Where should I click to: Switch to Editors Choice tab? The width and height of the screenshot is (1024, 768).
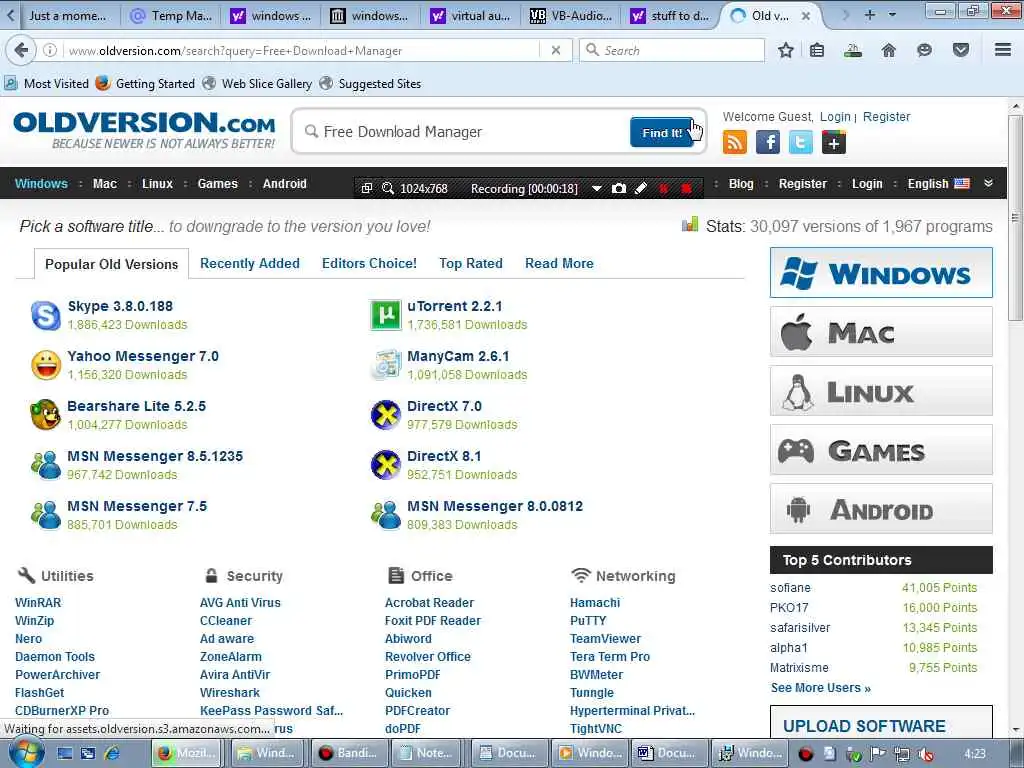pos(369,263)
